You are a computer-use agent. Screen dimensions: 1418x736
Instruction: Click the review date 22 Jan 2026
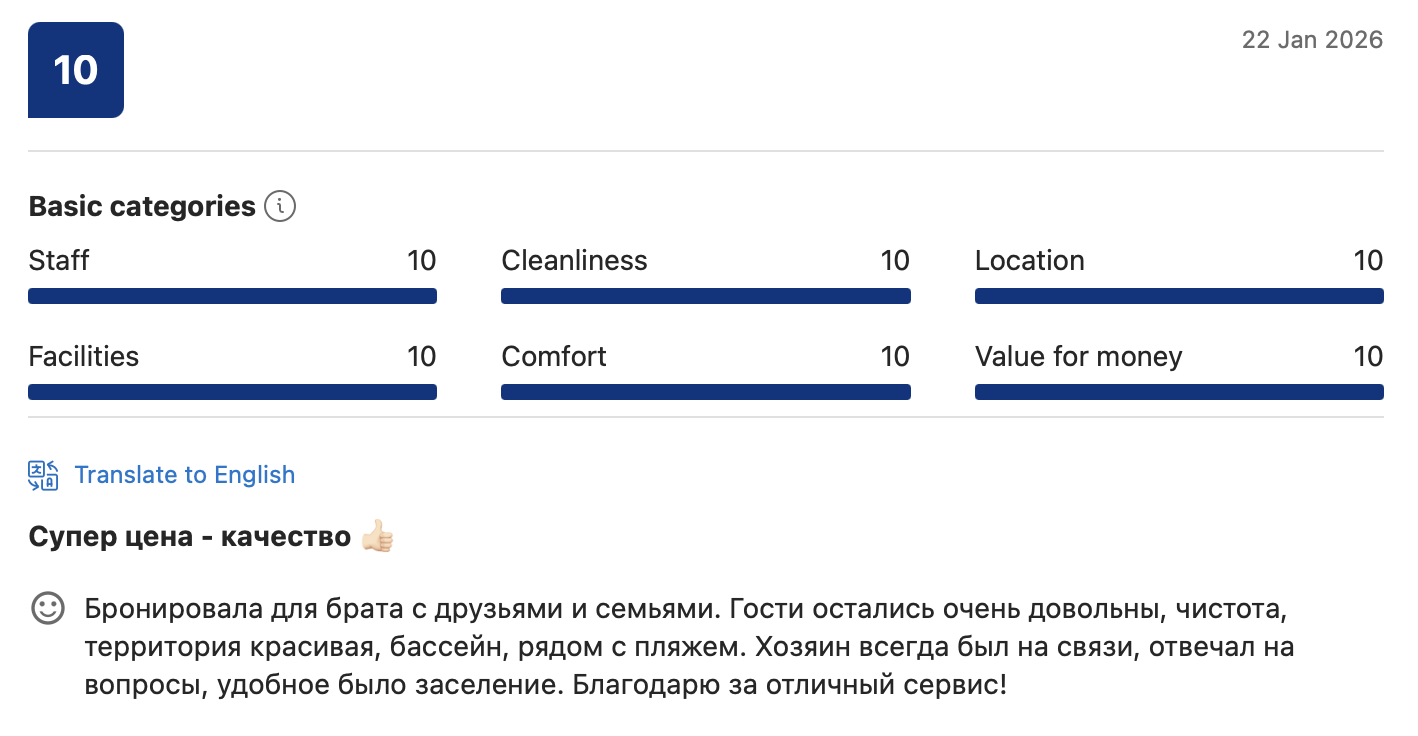[1312, 40]
